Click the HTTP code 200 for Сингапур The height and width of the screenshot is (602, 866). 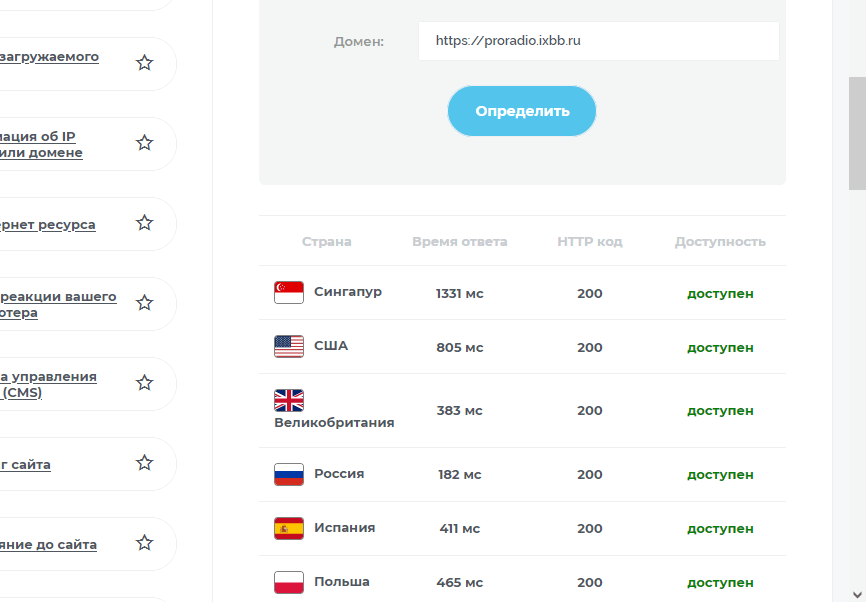(590, 294)
